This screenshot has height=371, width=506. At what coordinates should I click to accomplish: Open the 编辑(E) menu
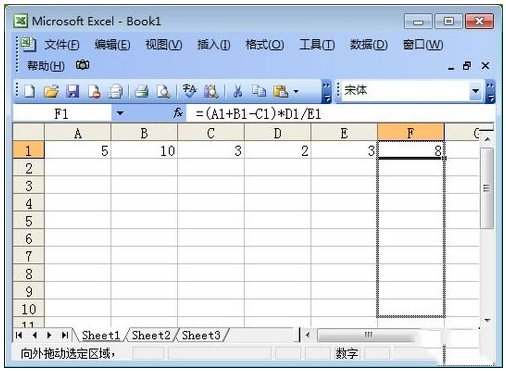tap(112, 44)
